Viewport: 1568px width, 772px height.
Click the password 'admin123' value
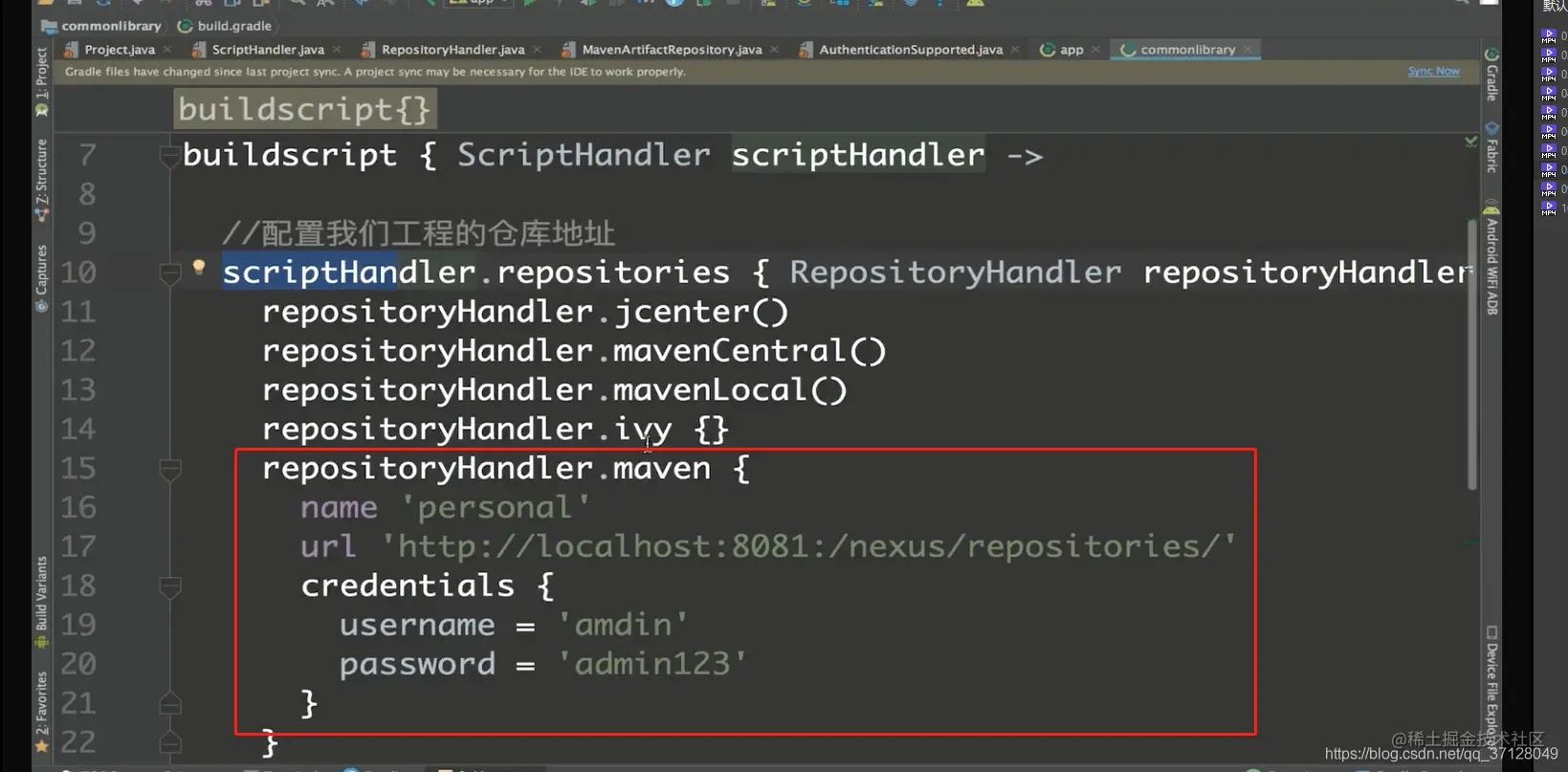click(651, 664)
